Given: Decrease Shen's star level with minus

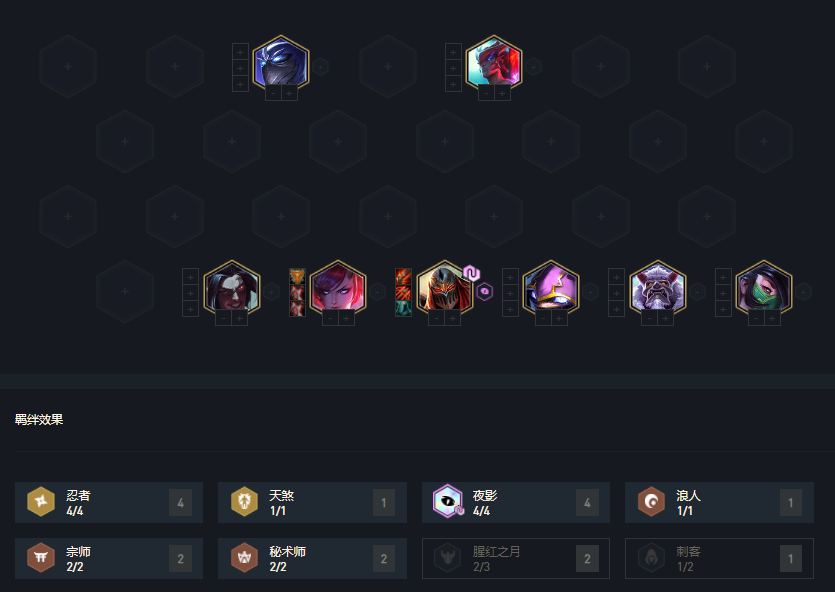Looking at the screenshot, I should pos(273,94).
